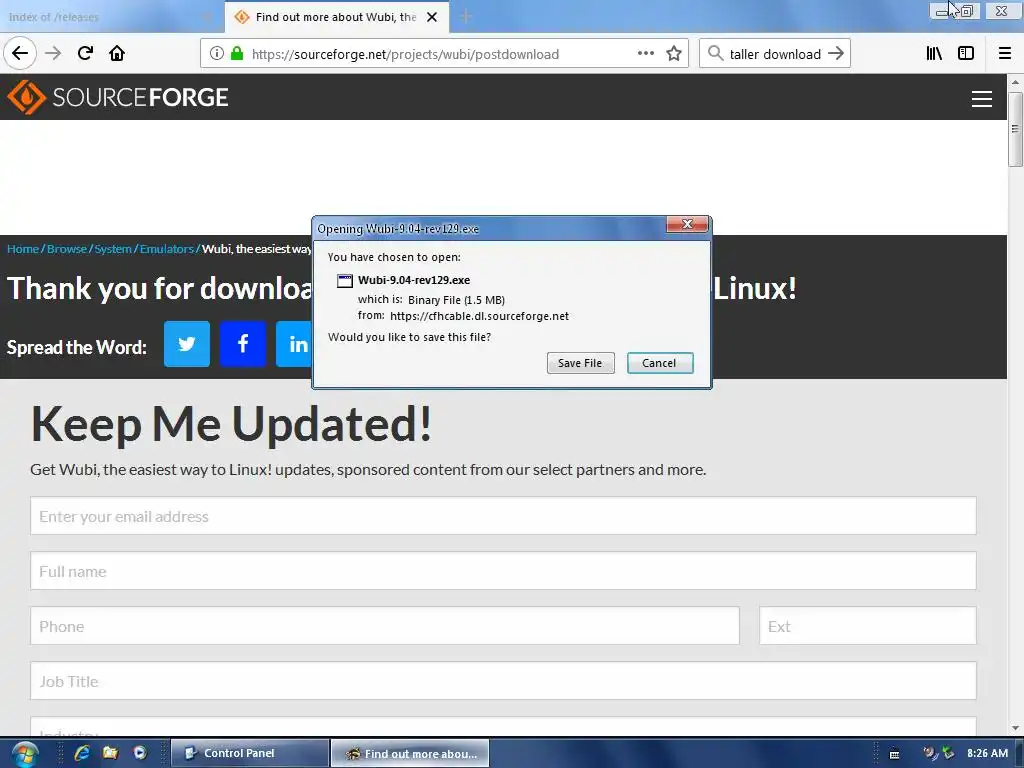Click the page scrollbar down arrow
This screenshot has width=1024, height=768.
tap(1015, 728)
